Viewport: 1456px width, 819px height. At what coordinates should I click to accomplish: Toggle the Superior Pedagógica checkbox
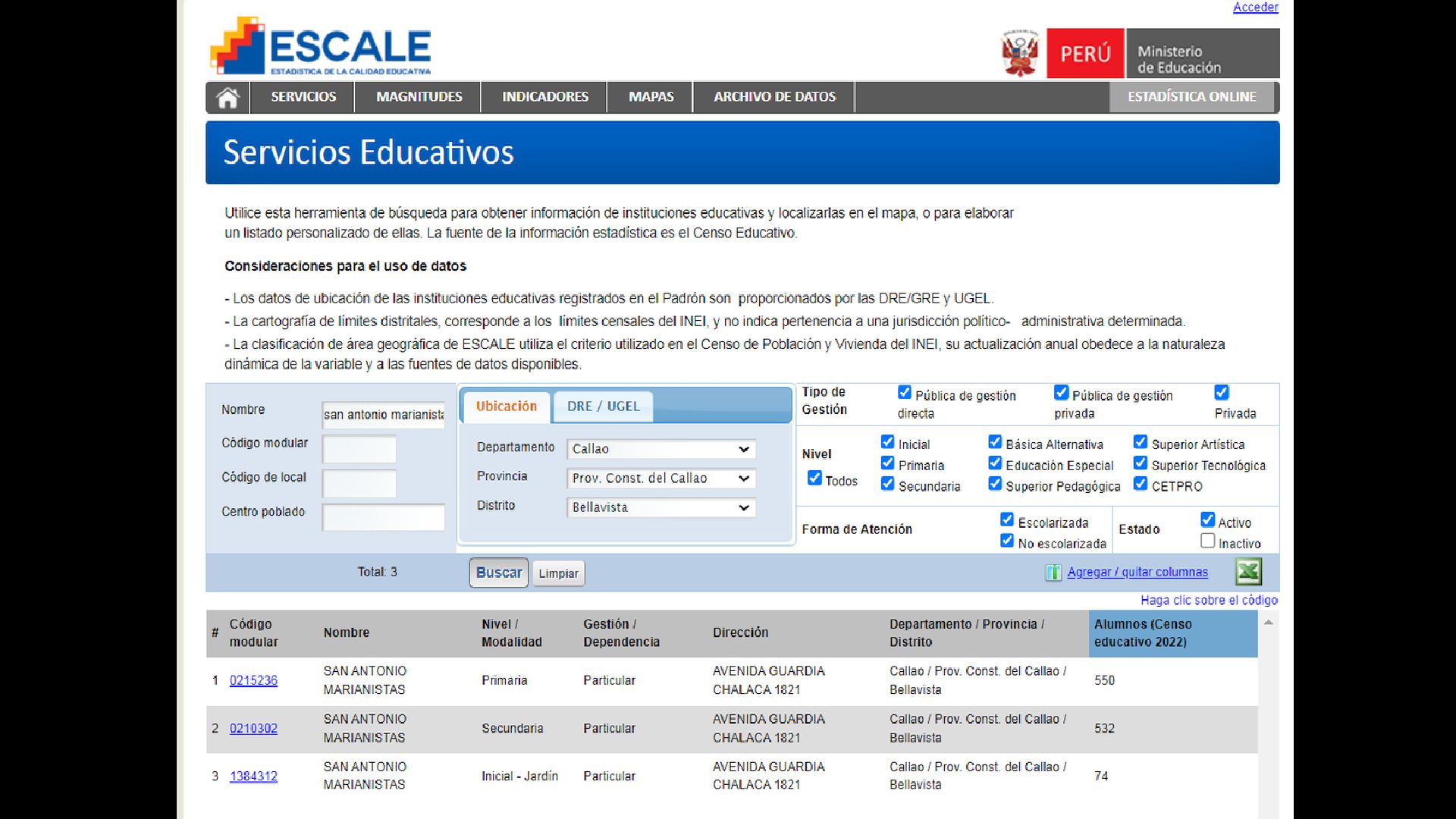click(x=995, y=484)
